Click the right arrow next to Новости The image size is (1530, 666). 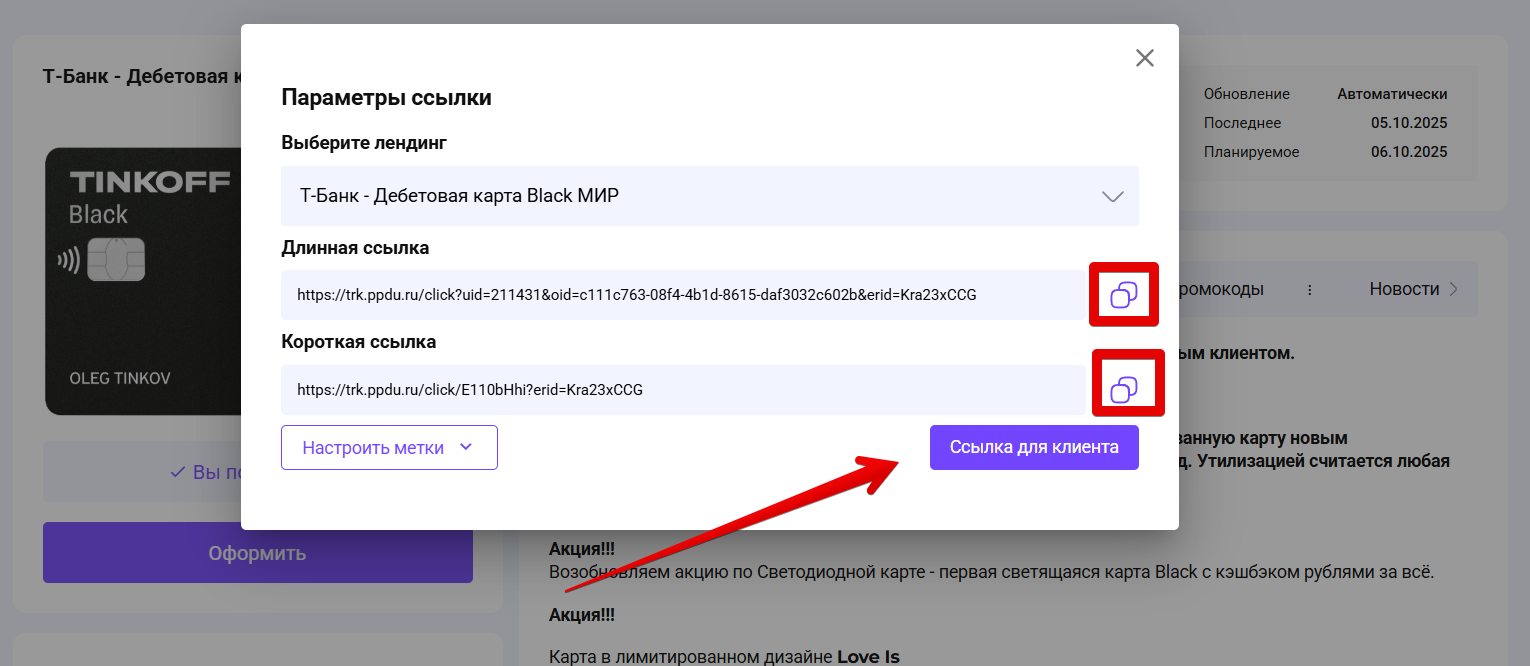click(x=1454, y=290)
